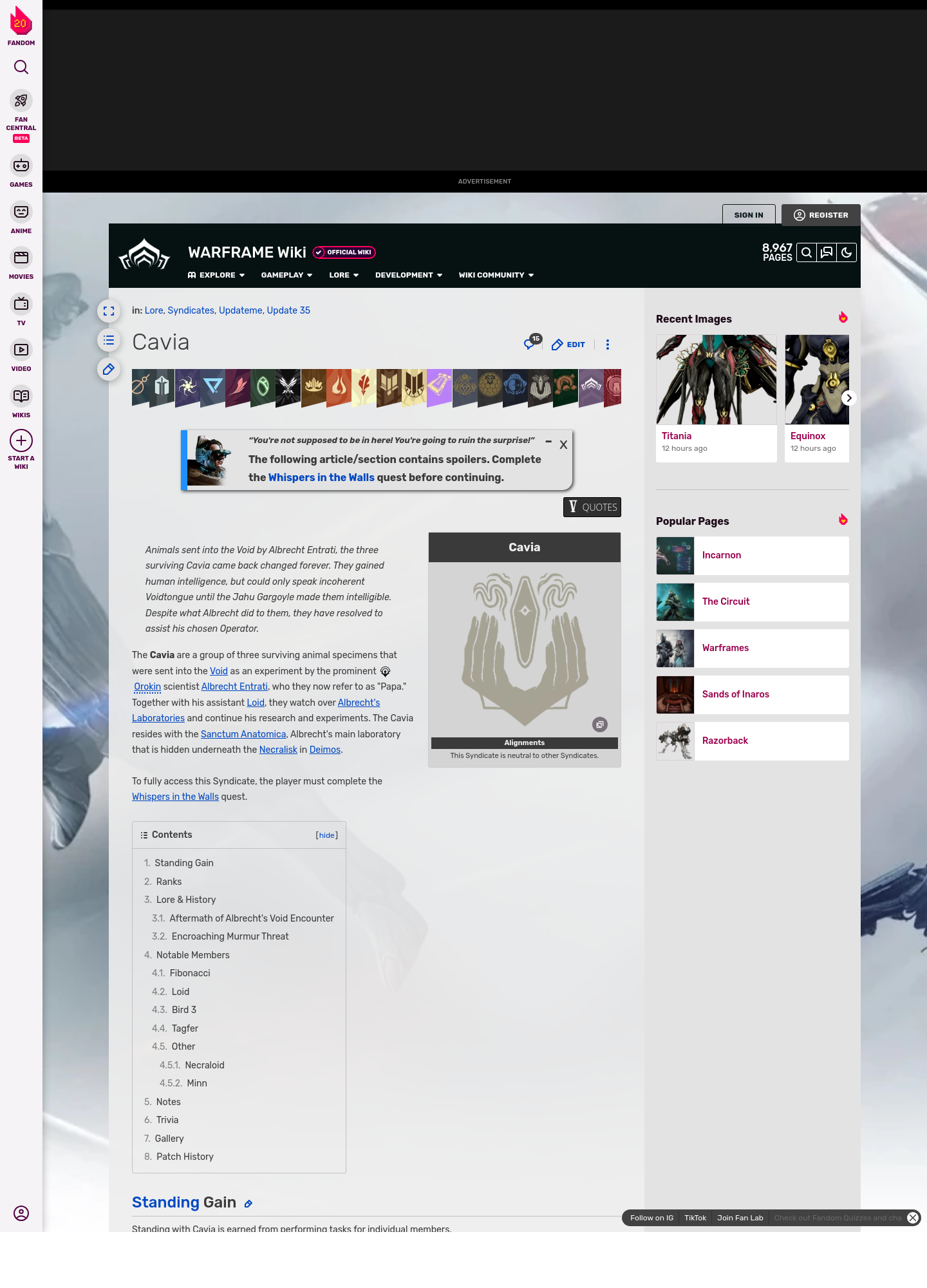Select the blue triangle Perrin Sequence banner

212,387
